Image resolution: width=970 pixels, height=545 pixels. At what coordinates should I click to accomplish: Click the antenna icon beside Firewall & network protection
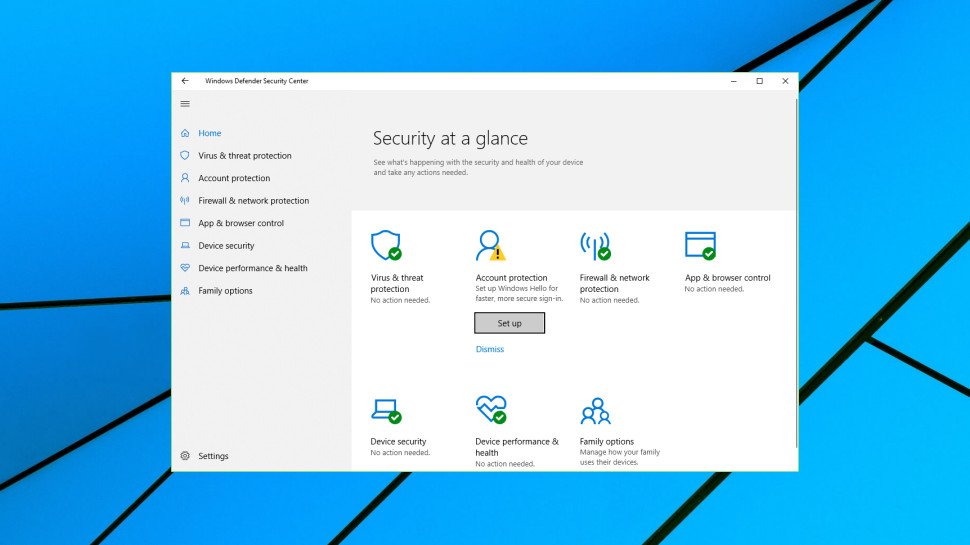185,200
